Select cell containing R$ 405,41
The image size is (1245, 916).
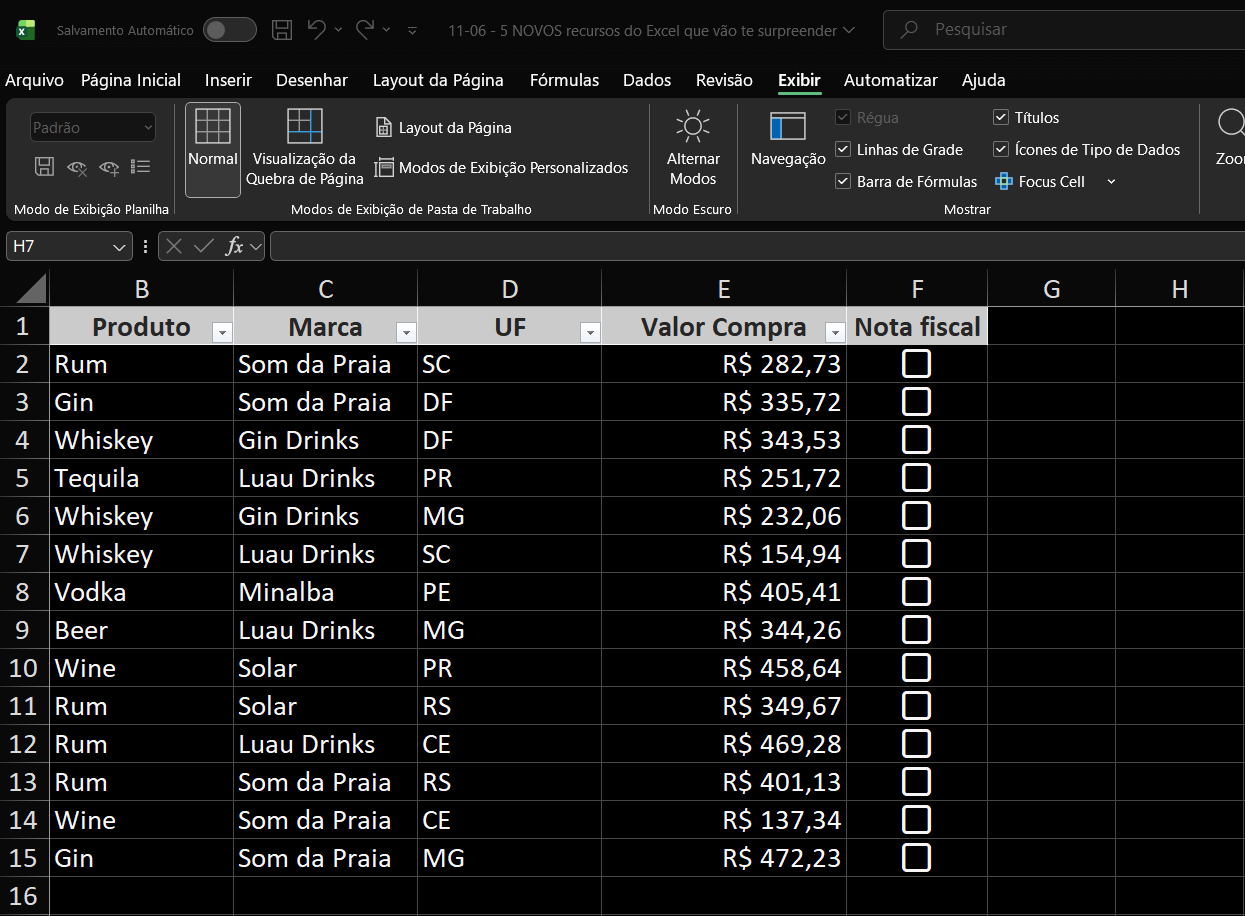pyautogui.click(x=724, y=592)
